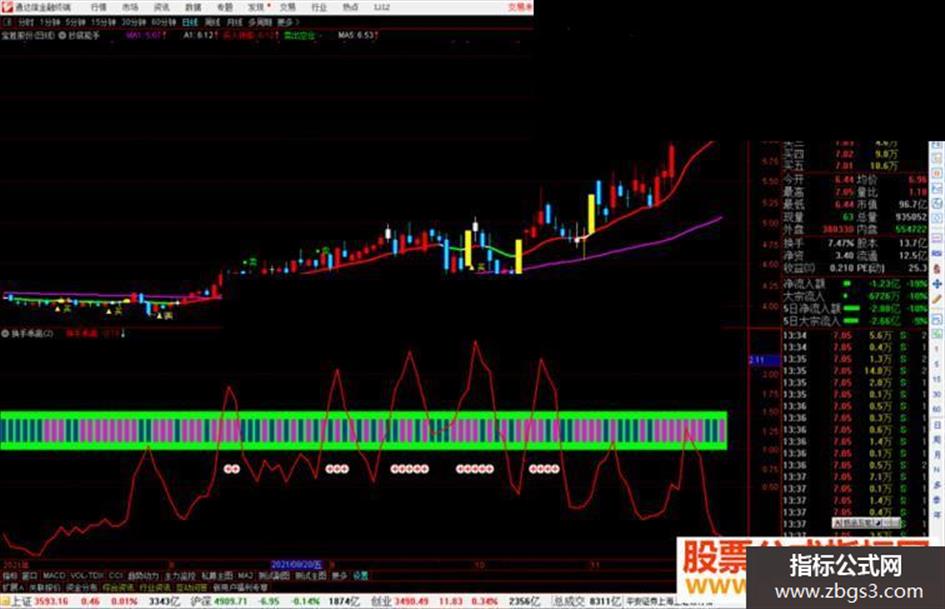
Task: Click the 沪深 index value 4909.71
Action: pos(231,601)
